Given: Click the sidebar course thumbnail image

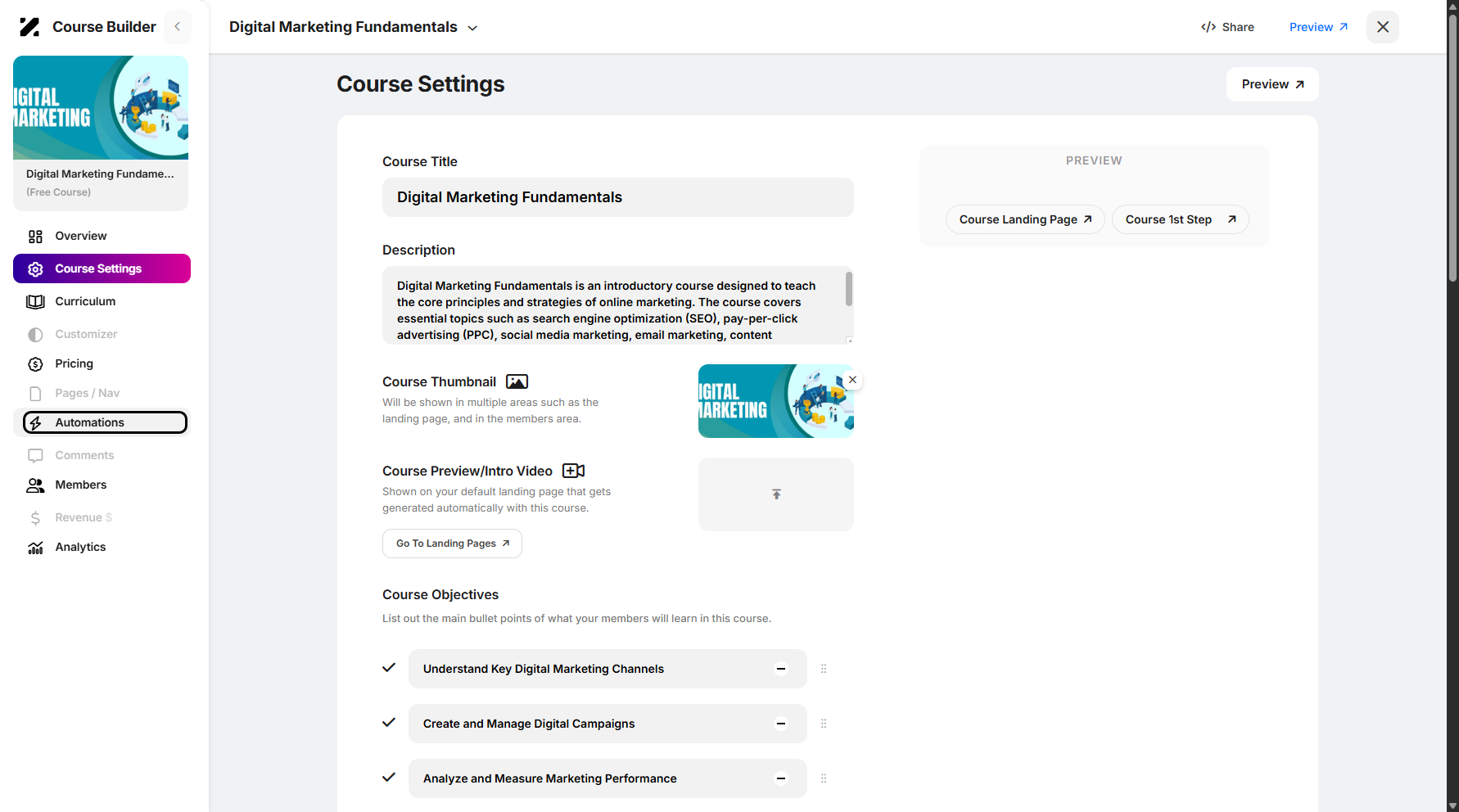Looking at the screenshot, I should pos(101,107).
